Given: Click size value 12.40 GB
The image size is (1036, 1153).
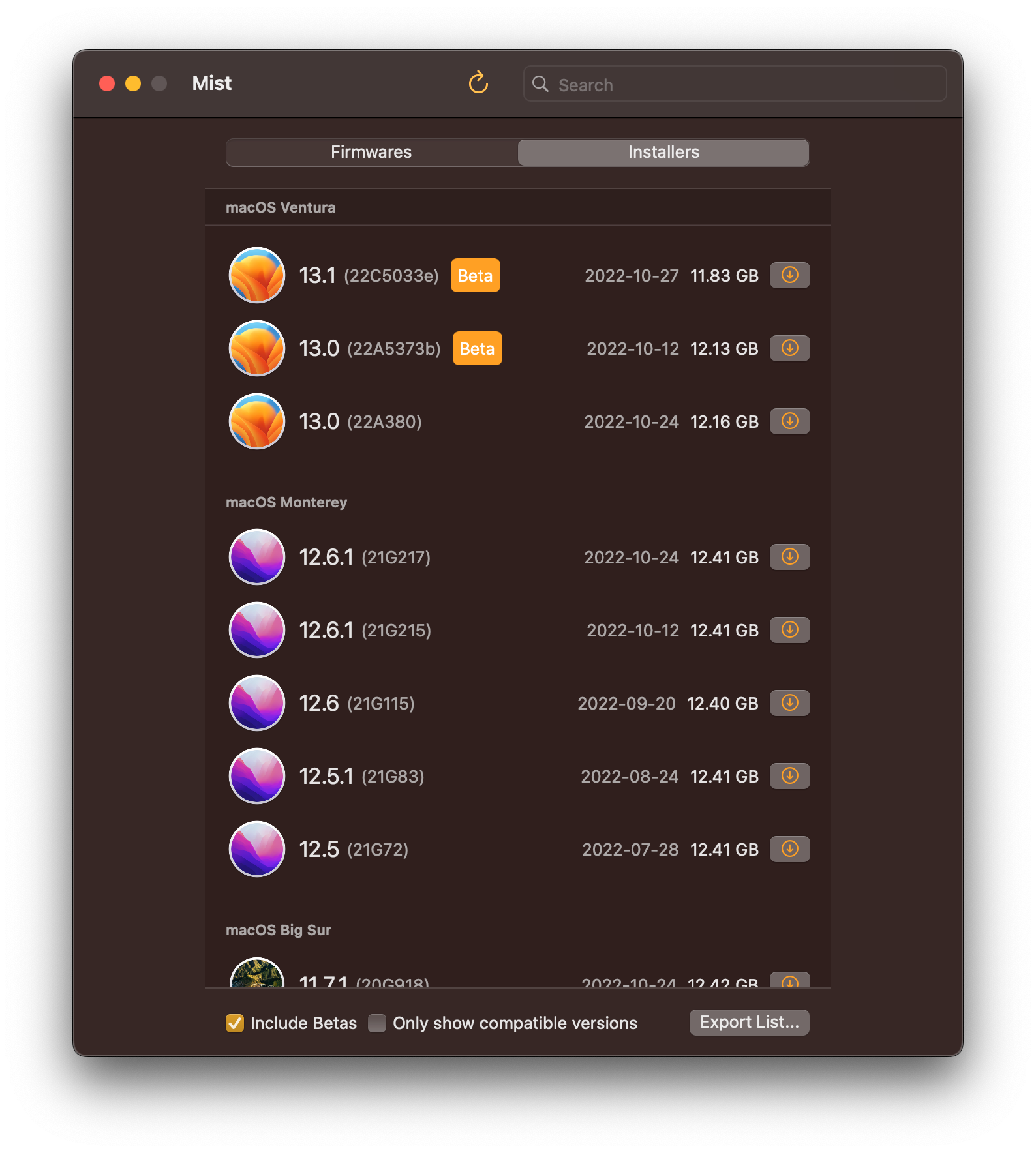Looking at the screenshot, I should pos(723,704).
